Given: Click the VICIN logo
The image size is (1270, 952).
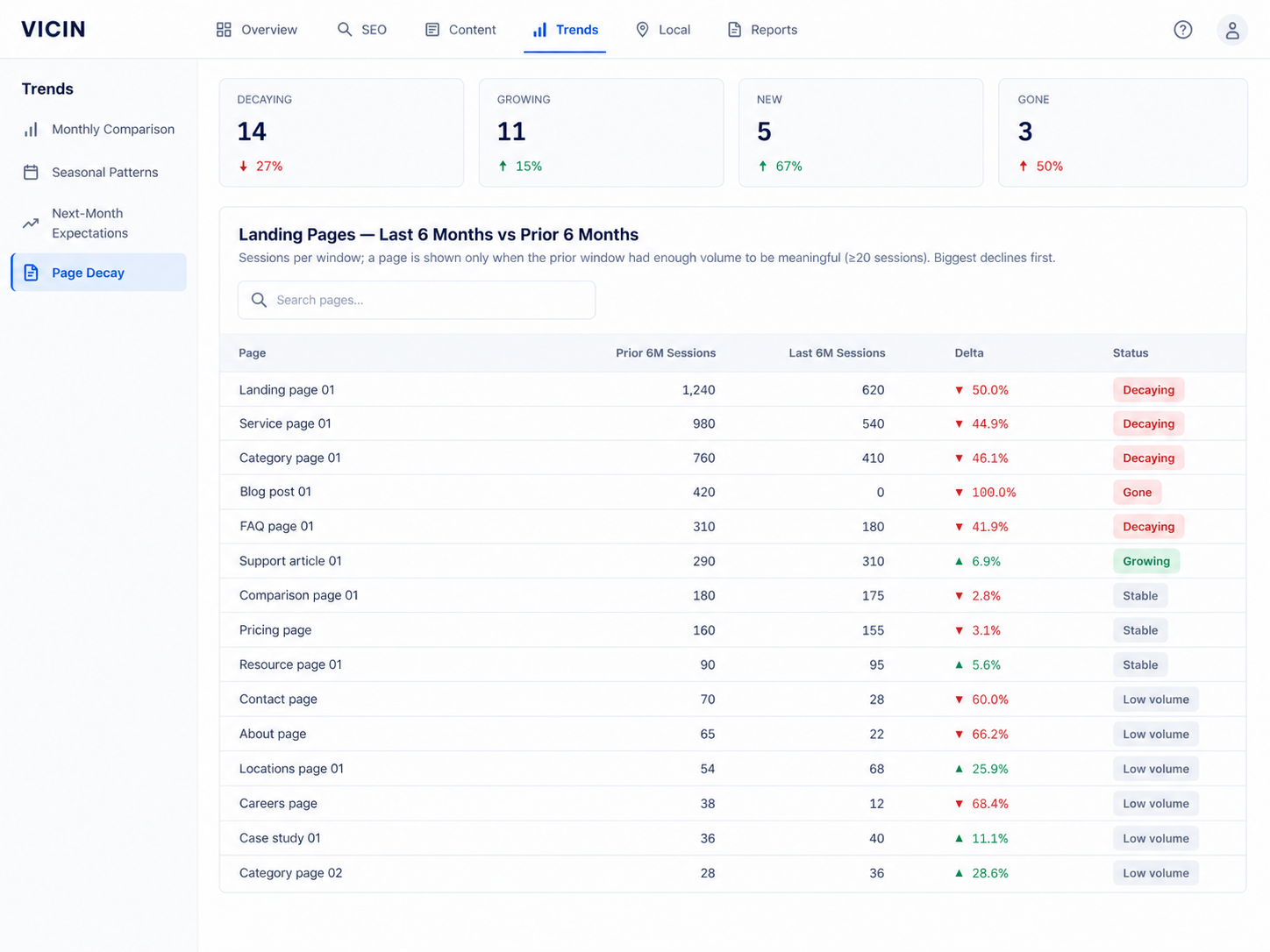Looking at the screenshot, I should tap(54, 29).
